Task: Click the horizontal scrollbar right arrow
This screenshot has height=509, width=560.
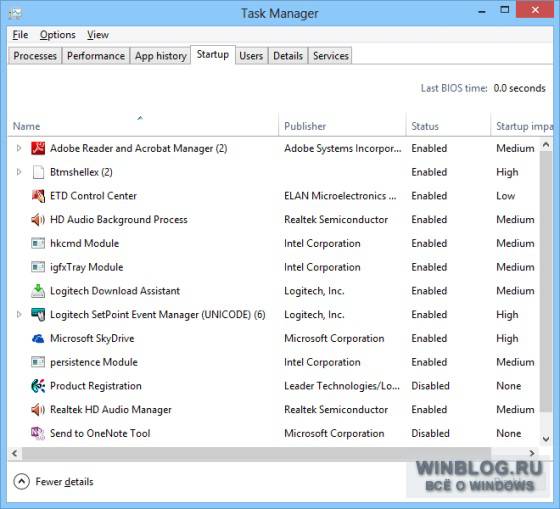Action: pos(532,453)
